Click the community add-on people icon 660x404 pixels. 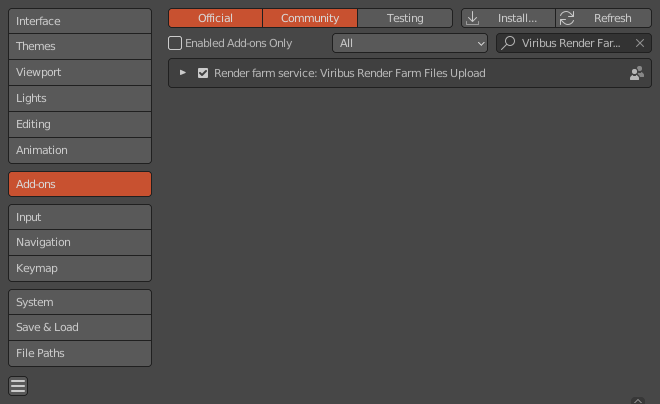point(636,73)
